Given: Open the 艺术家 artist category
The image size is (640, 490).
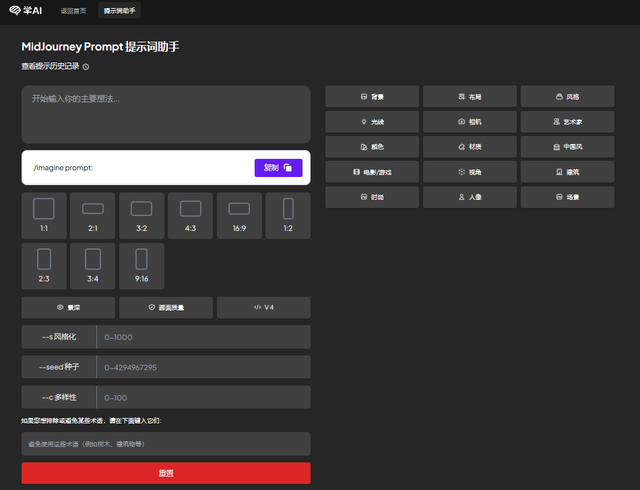Looking at the screenshot, I should click(x=567, y=122).
